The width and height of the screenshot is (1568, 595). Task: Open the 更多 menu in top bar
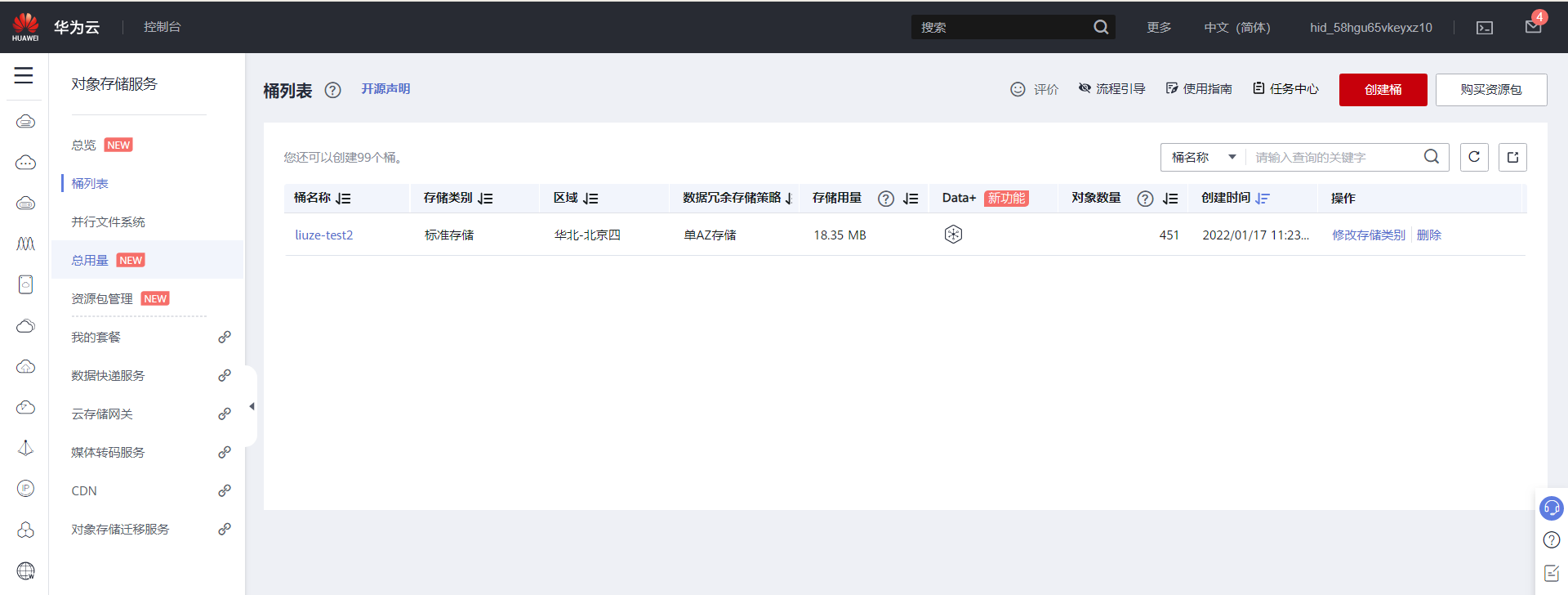pyautogui.click(x=1159, y=27)
